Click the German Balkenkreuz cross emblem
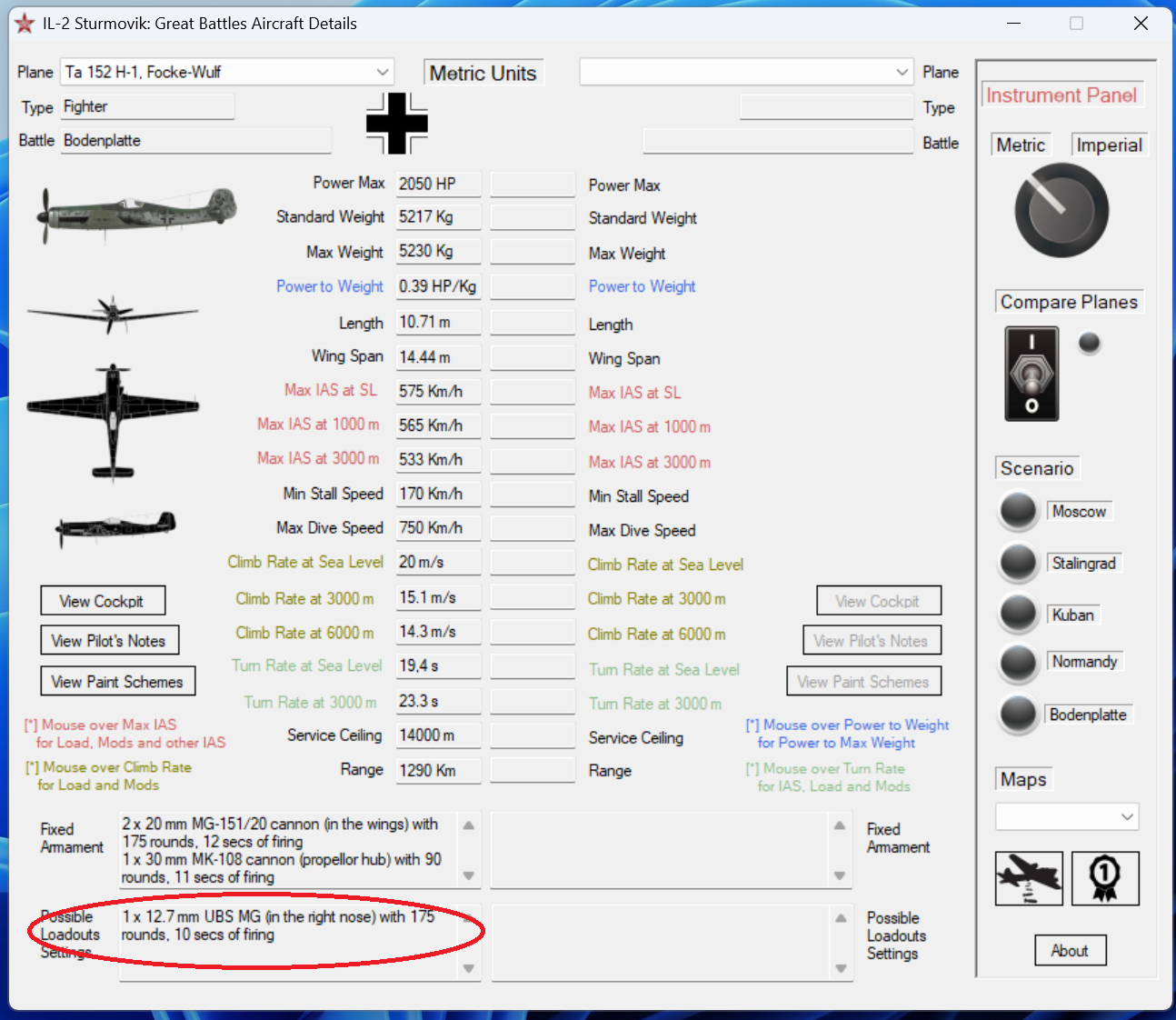 pyautogui.click(x=396, y=123)
